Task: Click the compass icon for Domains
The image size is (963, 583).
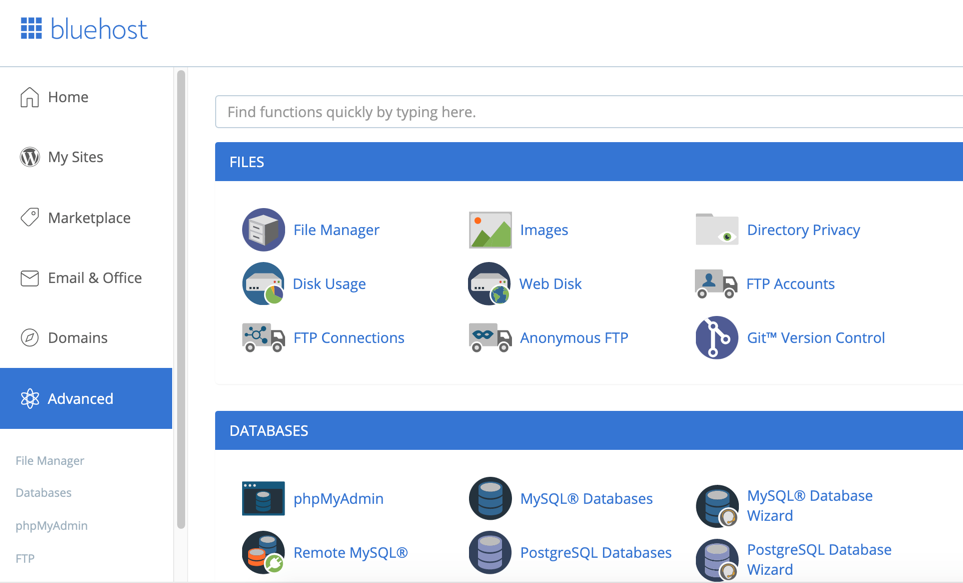Action: point(29,338)
